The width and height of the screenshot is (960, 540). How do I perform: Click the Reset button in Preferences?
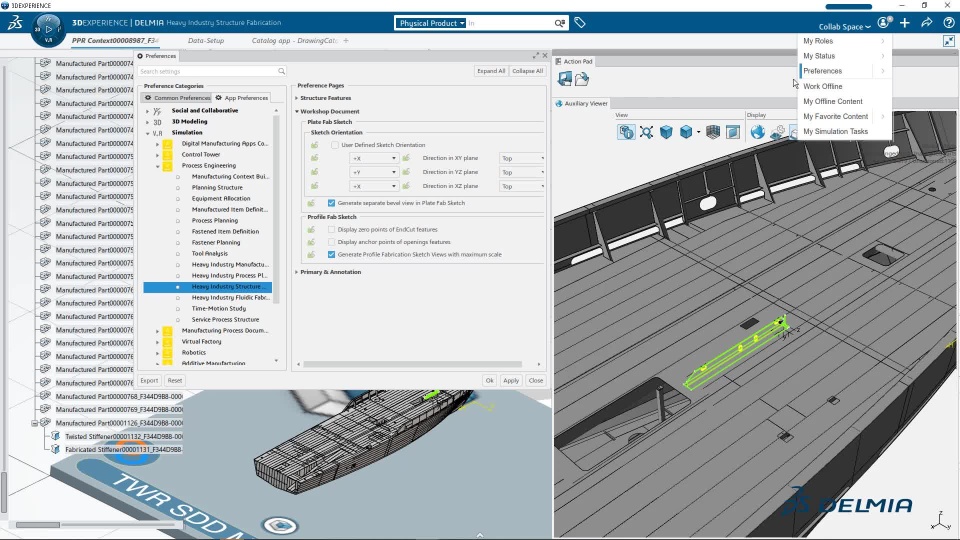point(174,380)
